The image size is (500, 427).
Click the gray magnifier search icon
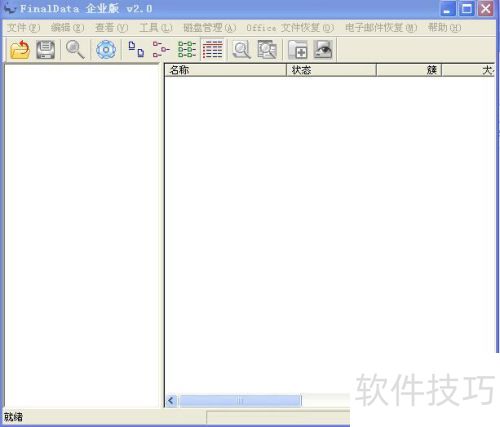pyautogui.click(x=241, y=50)
